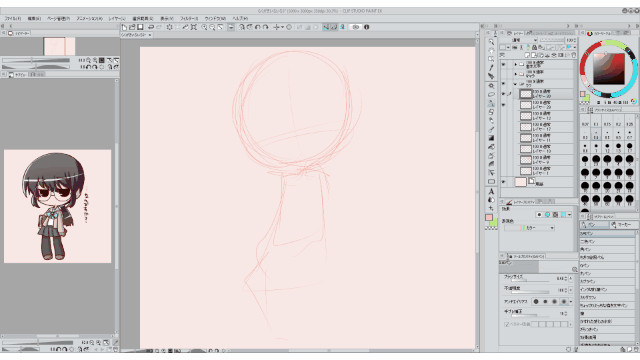Close the canvas document tab
This screenshot has height=360, width=640.
point(150,35)
